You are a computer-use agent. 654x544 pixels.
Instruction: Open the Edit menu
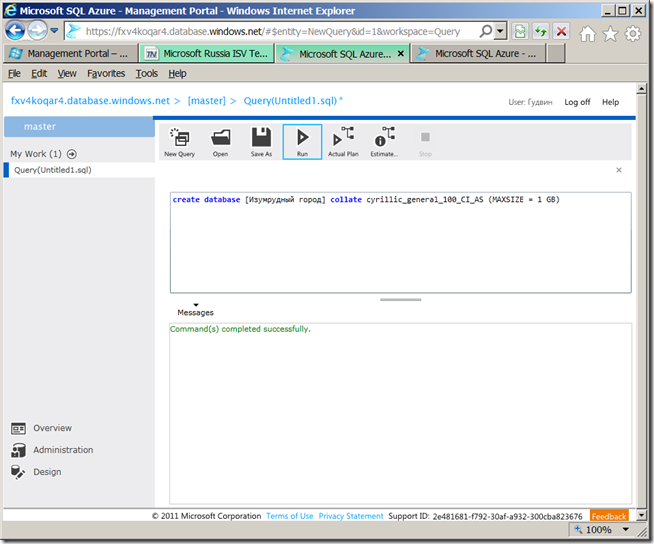point(39,73)
